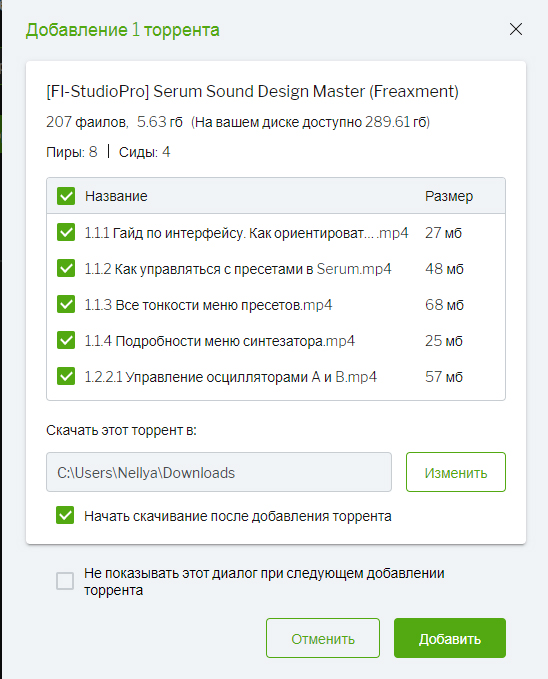Close the add torrent dialog
Viewport: 548px width, 679px height.
[x=516, y=29]
